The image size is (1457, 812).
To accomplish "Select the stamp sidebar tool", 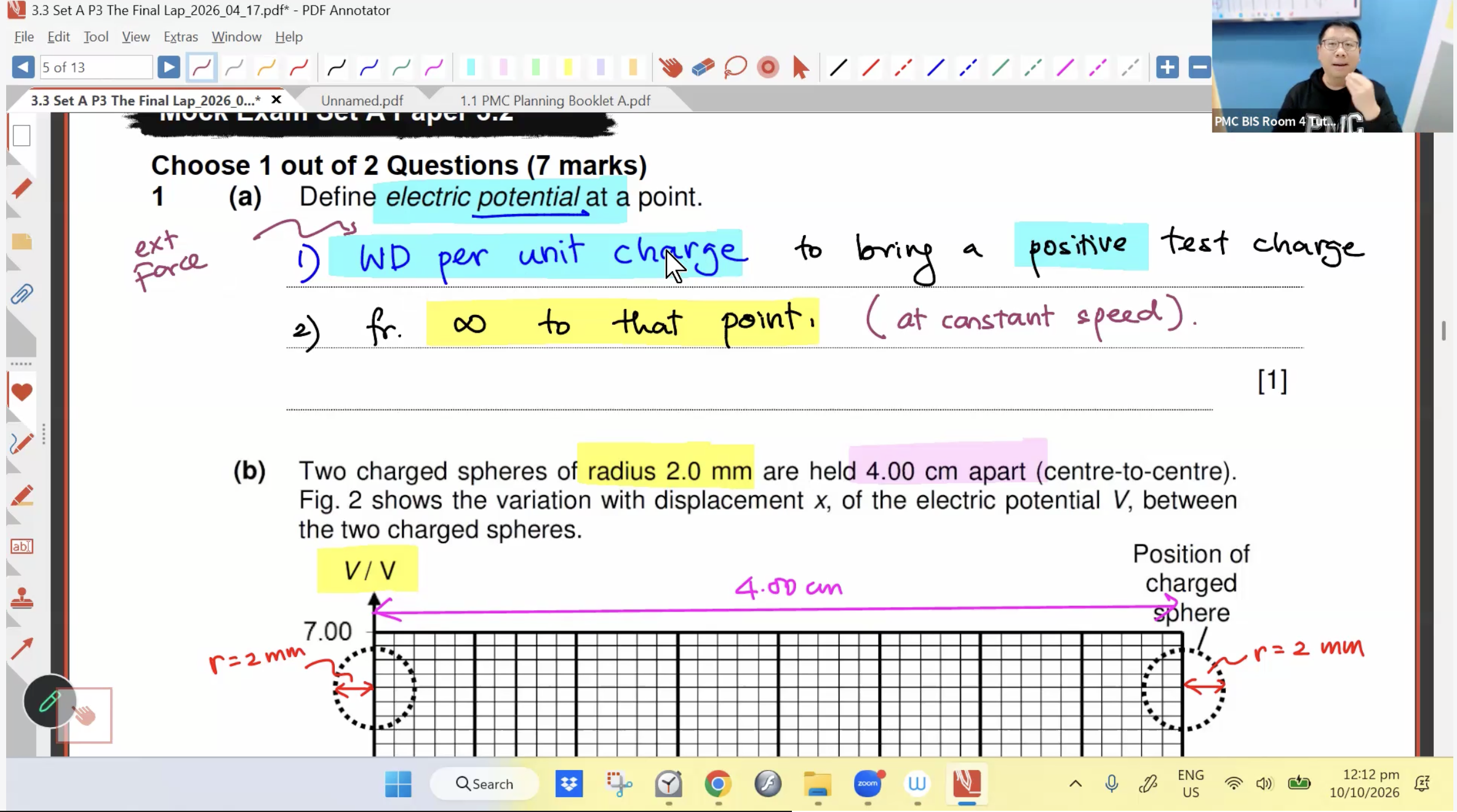I will [22, 598].
